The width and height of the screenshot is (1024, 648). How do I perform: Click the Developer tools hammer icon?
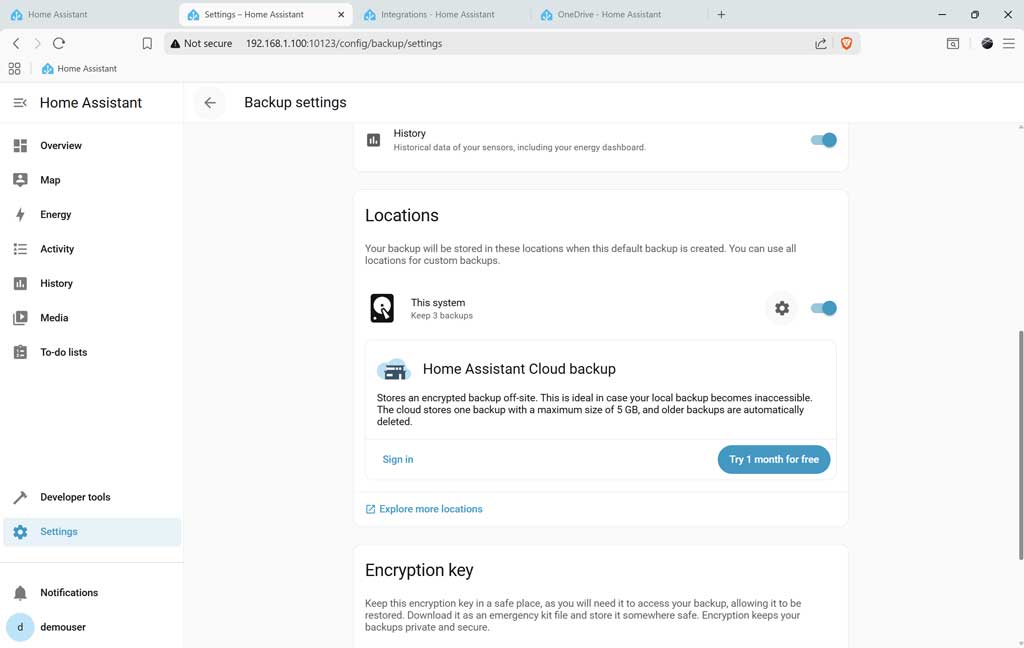point(20,497)
